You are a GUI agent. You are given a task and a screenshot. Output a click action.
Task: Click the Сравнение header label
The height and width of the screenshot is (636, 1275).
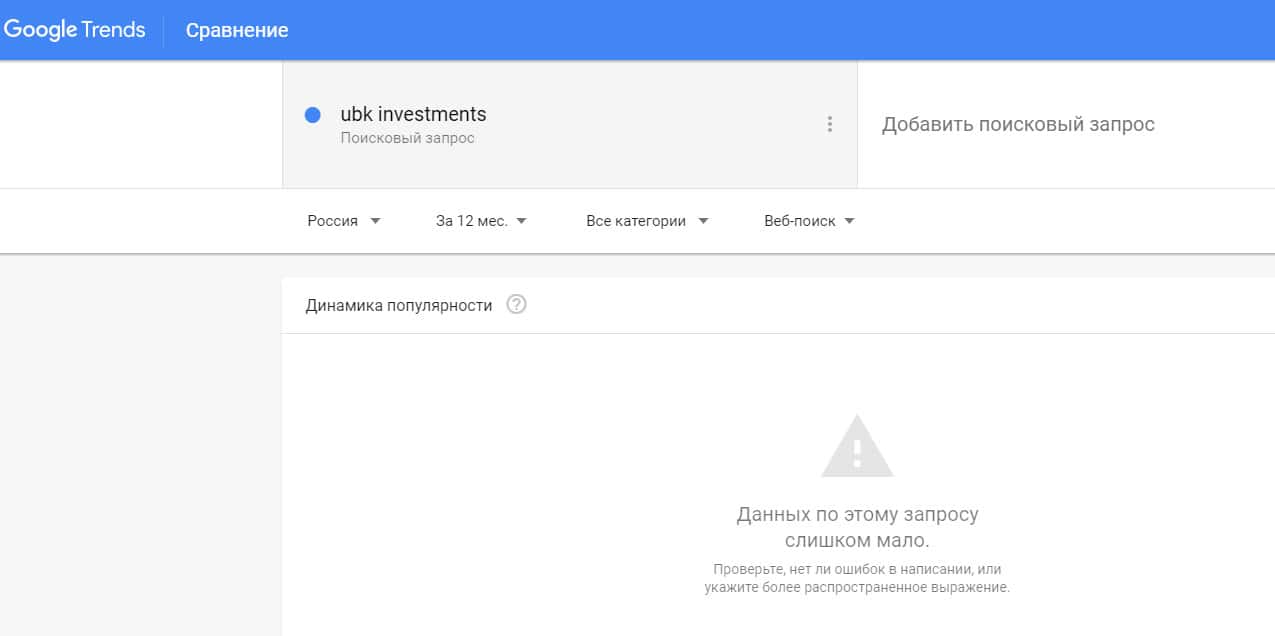coord(237,30)
